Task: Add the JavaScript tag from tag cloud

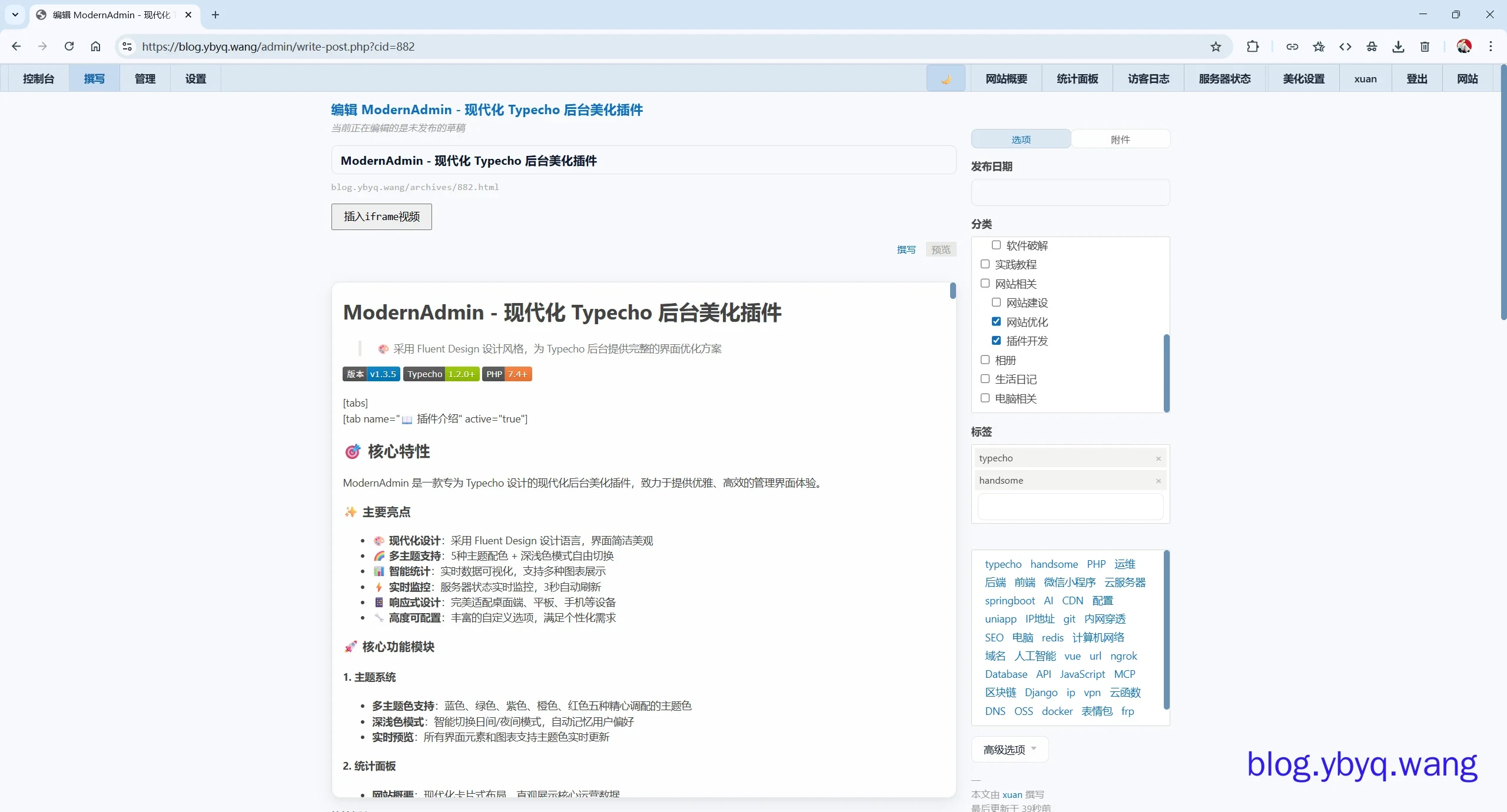Action: [1082, 674]
